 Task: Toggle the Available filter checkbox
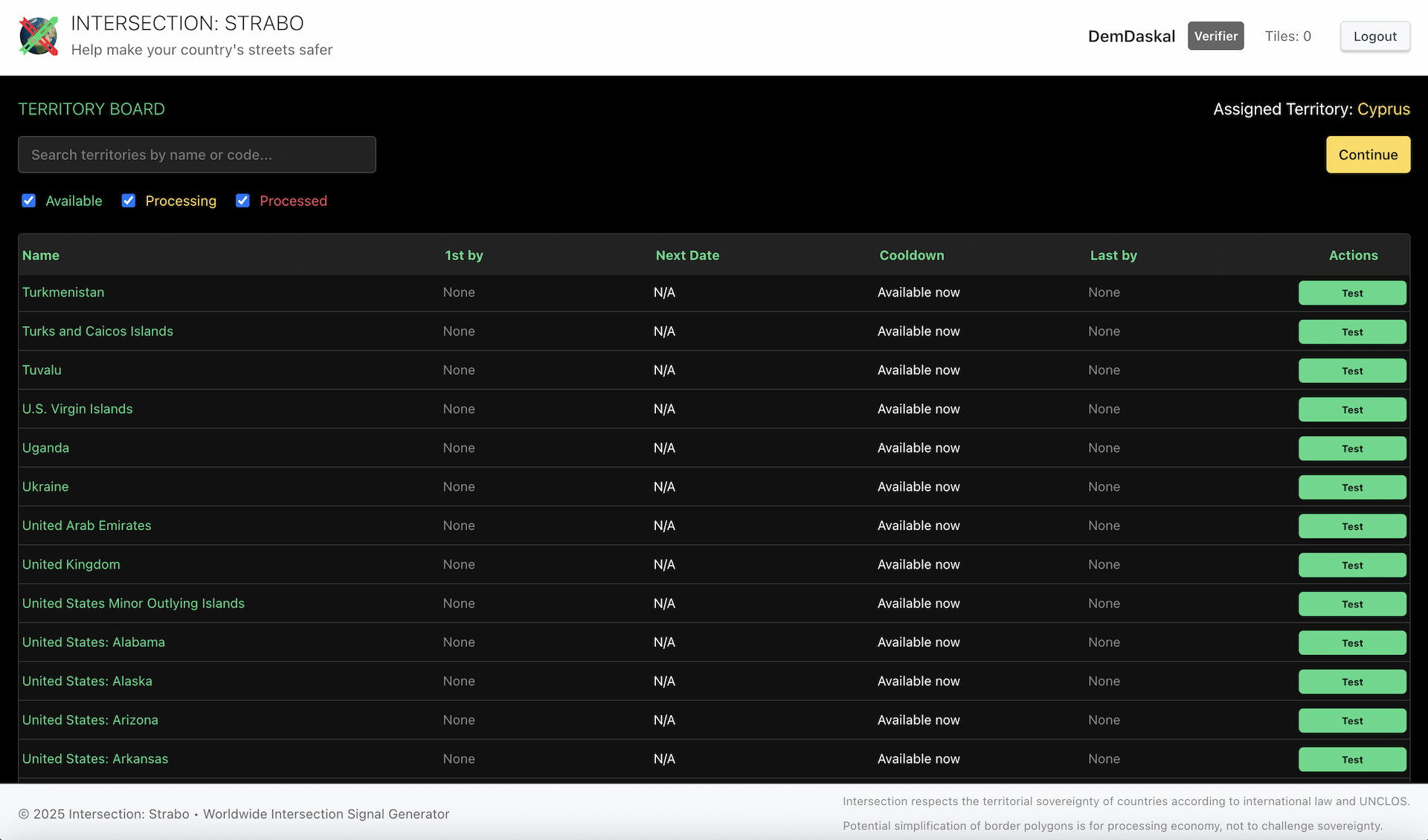tap(29, 201)
